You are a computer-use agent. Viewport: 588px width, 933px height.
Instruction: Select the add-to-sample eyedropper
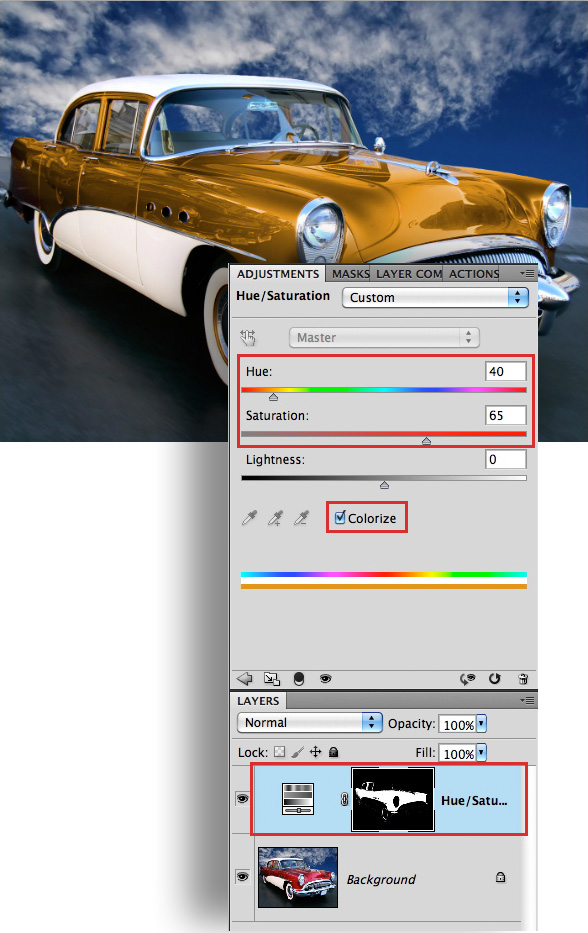pos(275,518)
